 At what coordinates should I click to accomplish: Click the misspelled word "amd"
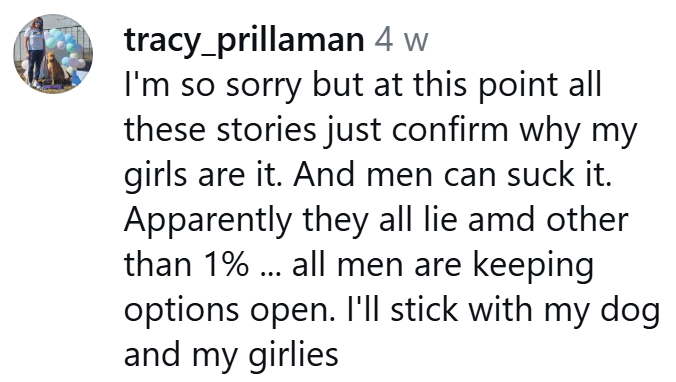pyautogui.click(x=501, y=220)
